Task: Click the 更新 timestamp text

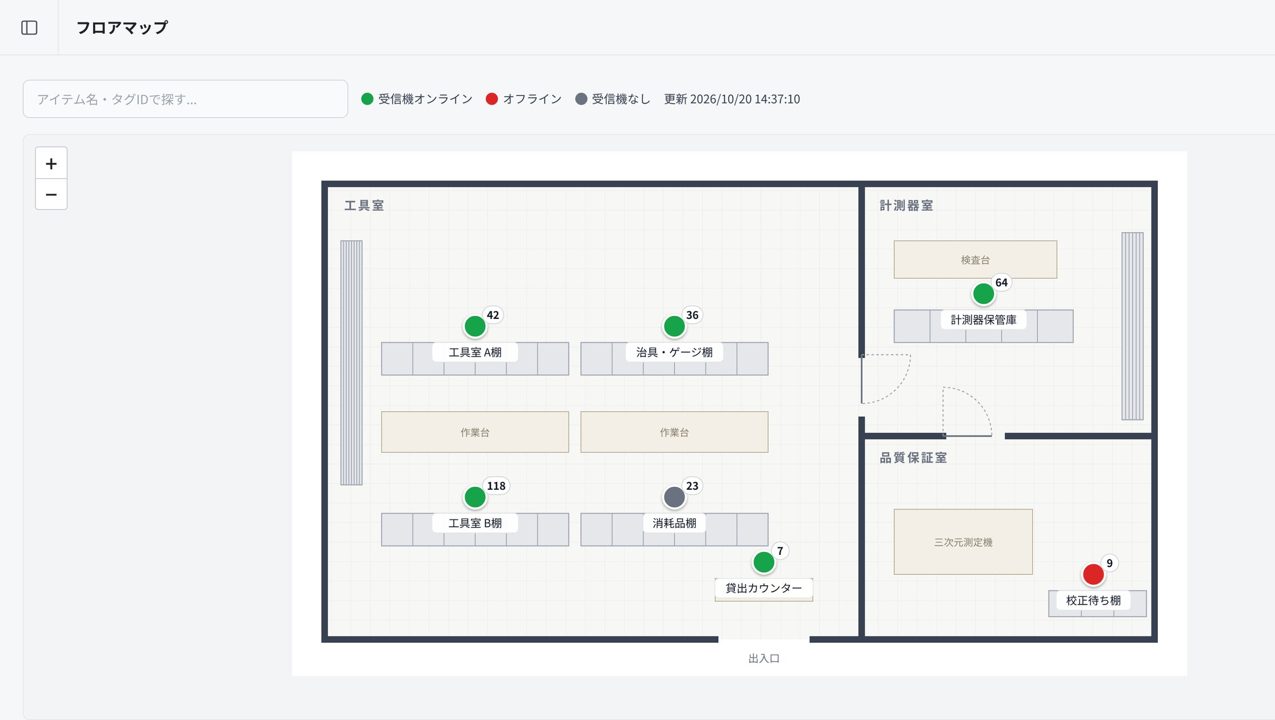Action: (732, 99)
